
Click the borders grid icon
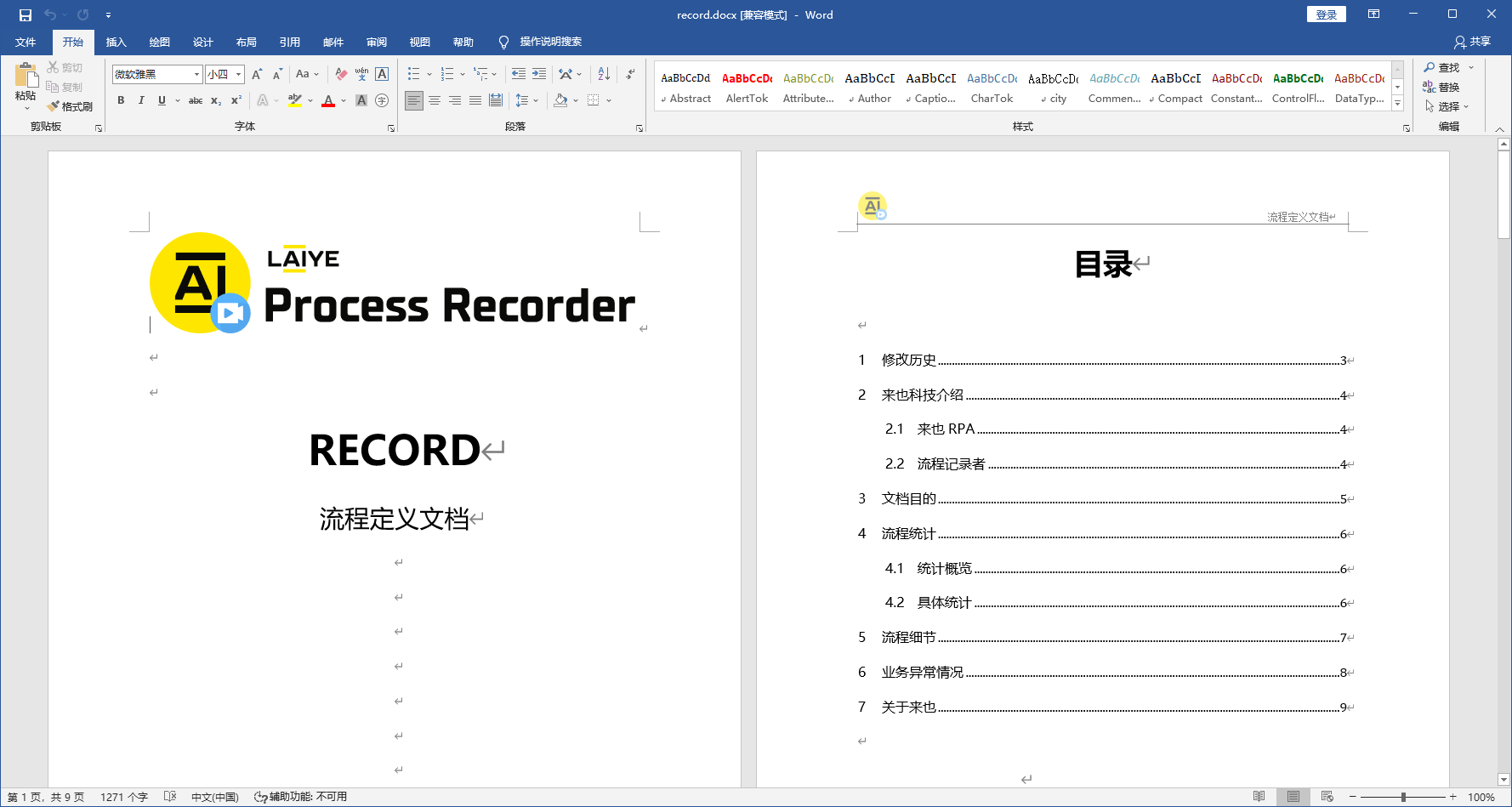pos(594,100)
